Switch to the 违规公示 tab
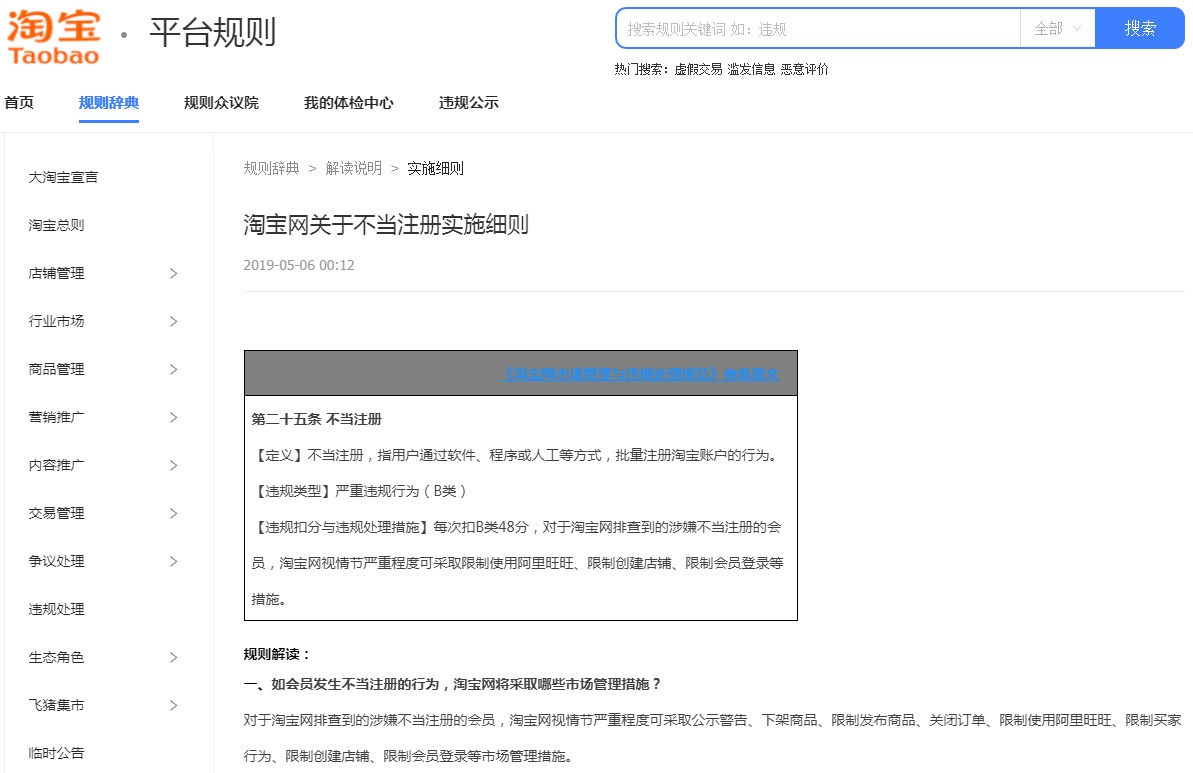The image size is (1193, 773). pyautogui.click(x=469, y=103)
